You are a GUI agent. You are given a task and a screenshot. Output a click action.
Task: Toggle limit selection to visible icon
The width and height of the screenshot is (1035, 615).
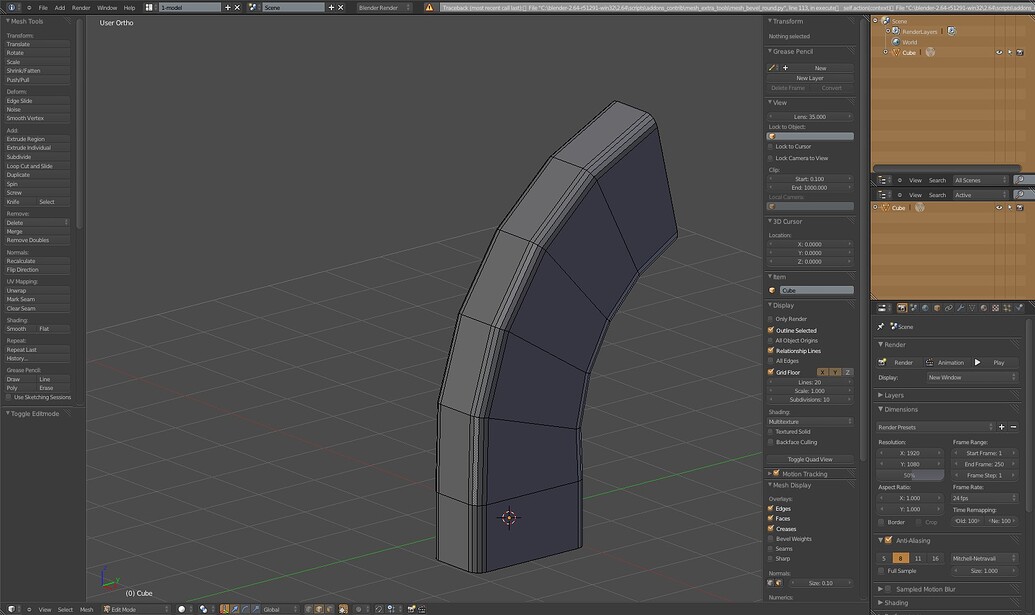click(343, 609)
